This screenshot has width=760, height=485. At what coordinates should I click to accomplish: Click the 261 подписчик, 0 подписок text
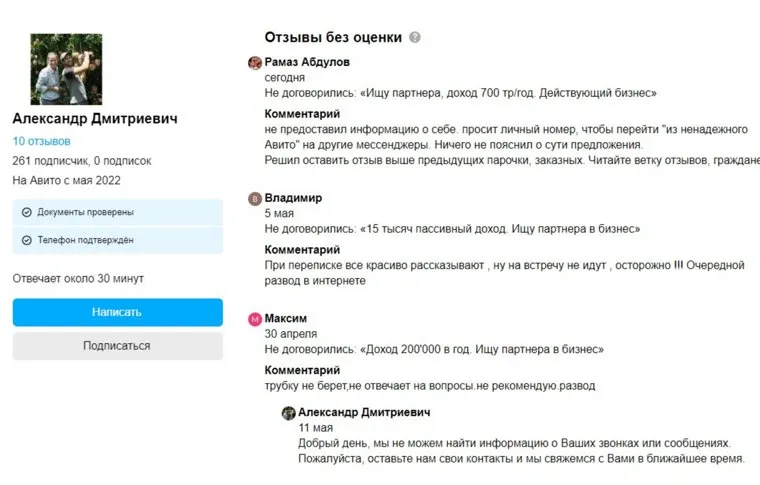pos(82,160)
